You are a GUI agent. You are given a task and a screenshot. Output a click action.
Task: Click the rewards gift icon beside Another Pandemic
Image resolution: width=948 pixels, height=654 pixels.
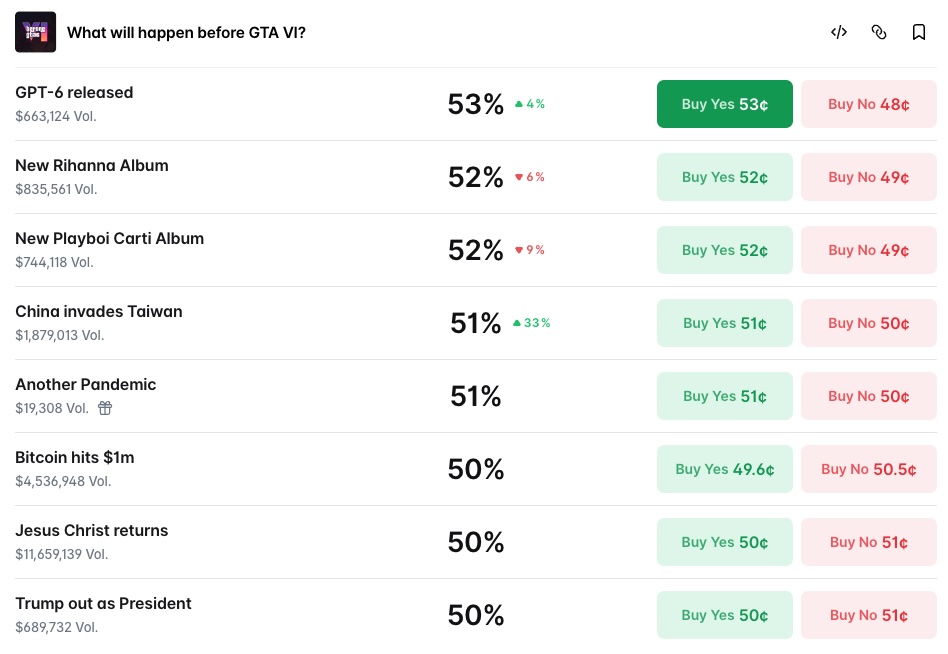click(x=105, y=408)
